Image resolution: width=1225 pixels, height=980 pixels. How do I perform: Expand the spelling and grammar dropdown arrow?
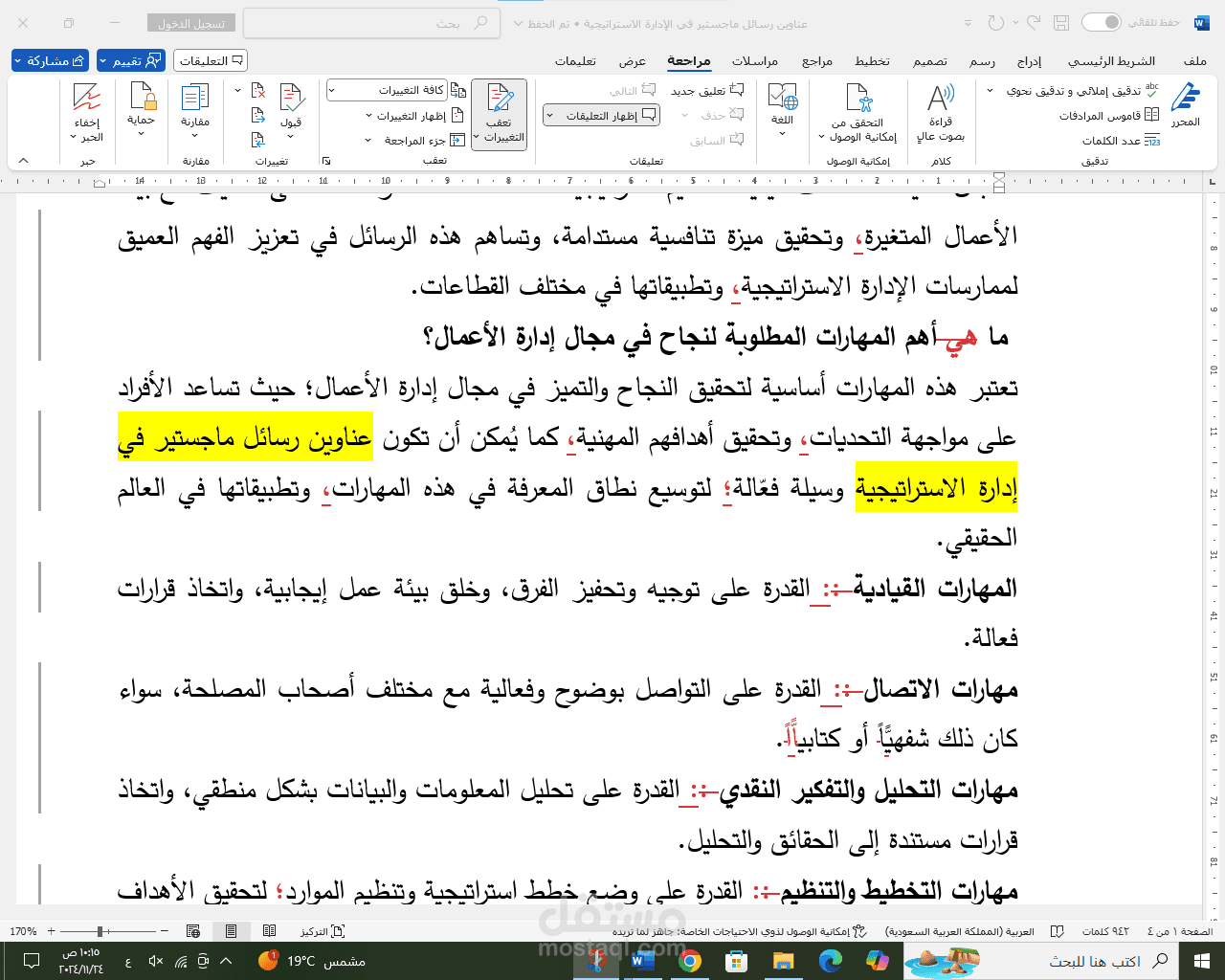tap(991, 90)
